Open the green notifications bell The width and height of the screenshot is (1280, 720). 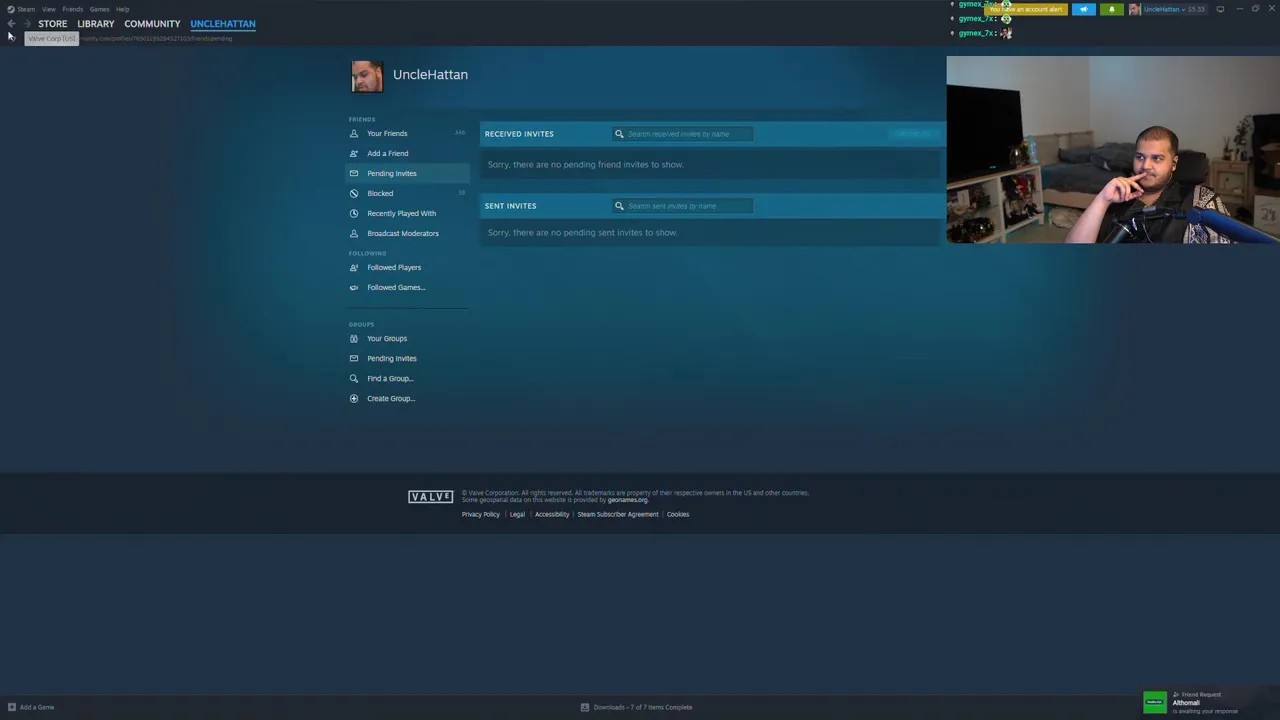(1111, 9)
